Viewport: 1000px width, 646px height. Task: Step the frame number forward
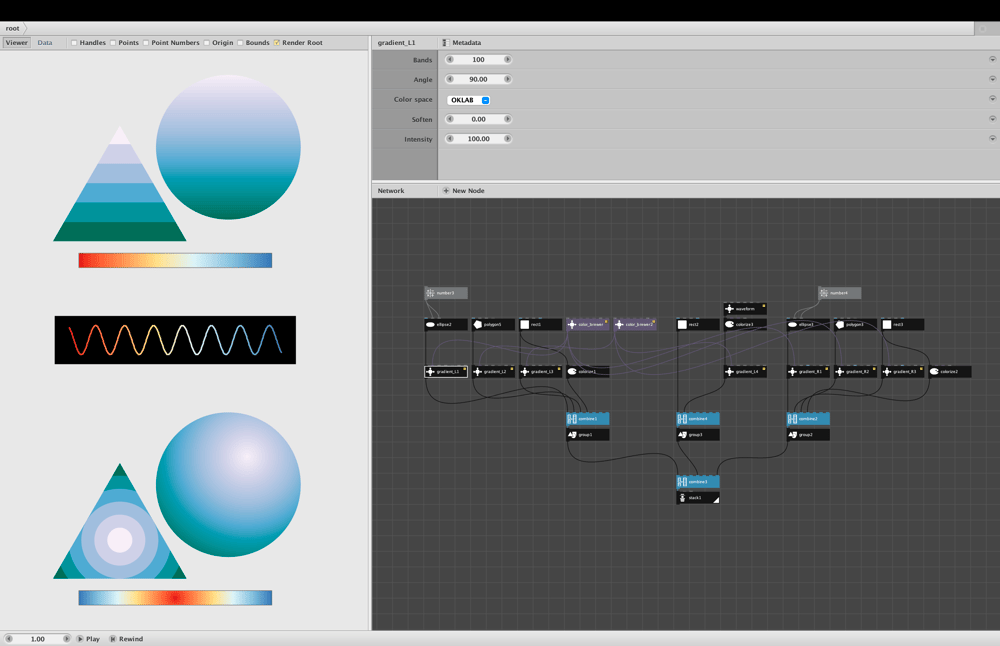[66, 639]
